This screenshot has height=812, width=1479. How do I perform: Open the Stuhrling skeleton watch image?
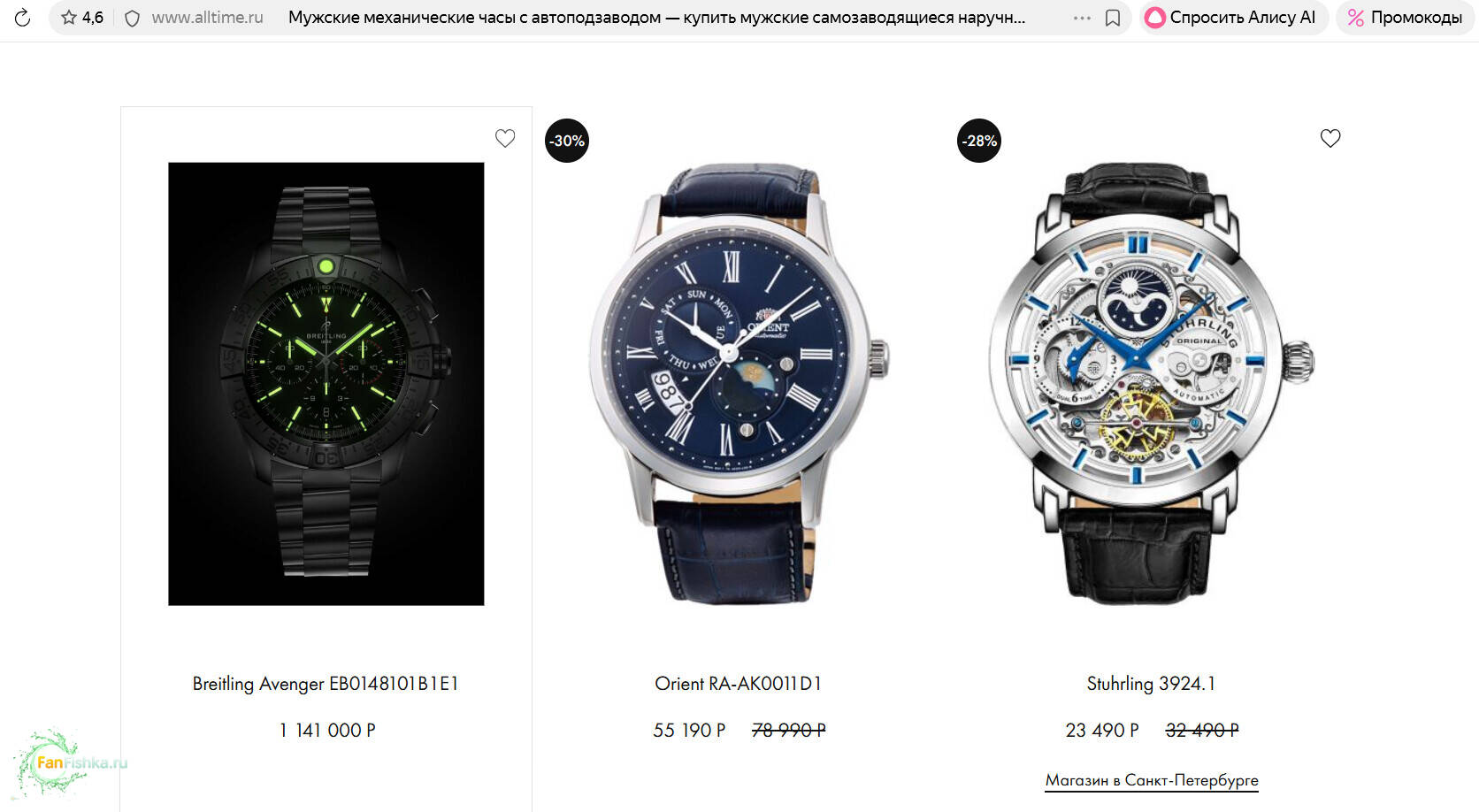coord(1151,384)
